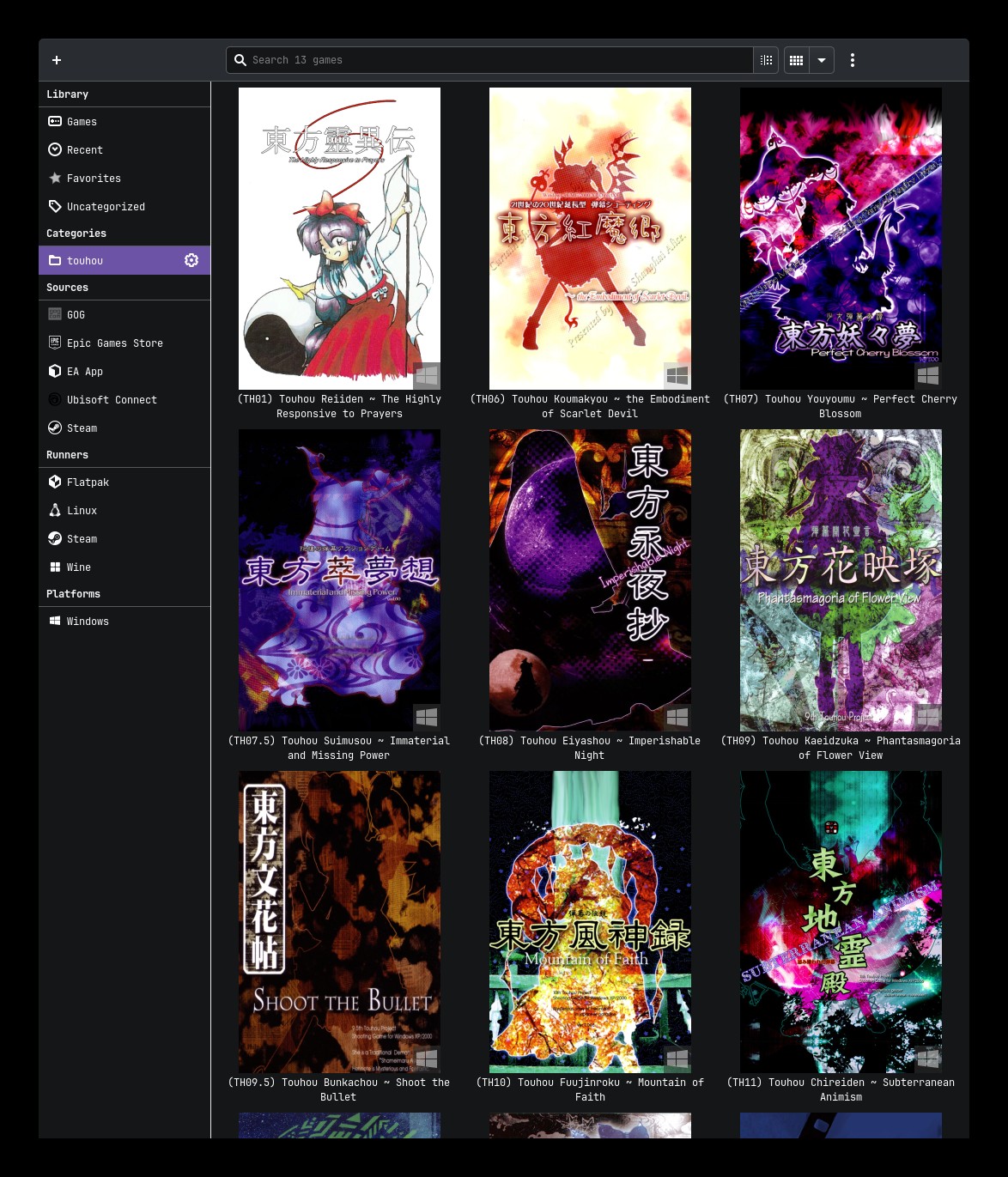This screenshot has height=1177, width=1008.
Task: Click the Ubisoft Connect icon
Action: [x=55, y=400]
